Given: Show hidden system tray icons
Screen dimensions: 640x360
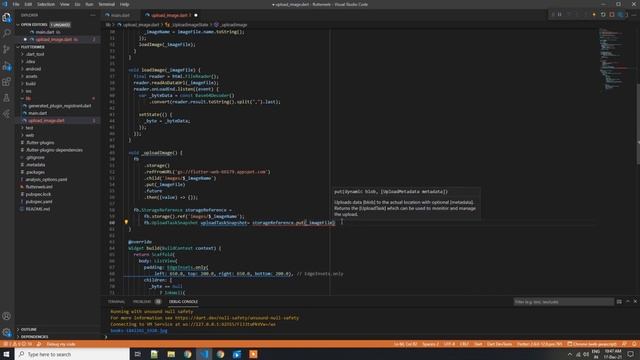Looking at the screenshot, I should pyautogui.click(x=570, y=354).
